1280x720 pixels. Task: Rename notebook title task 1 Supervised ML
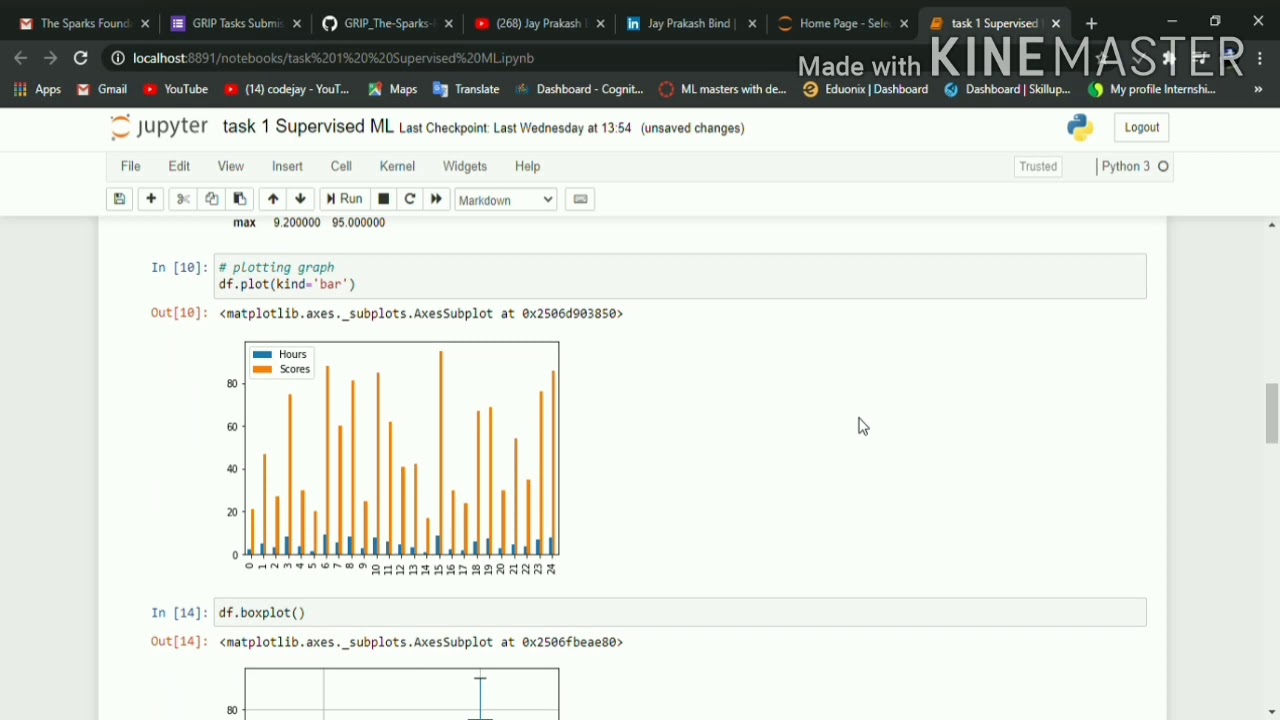pos(308,127)
